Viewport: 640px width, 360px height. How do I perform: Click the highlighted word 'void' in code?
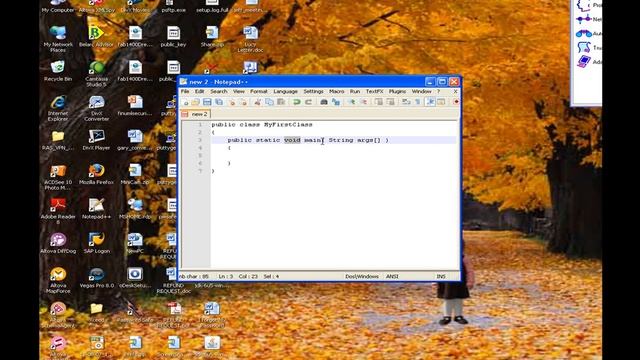pos(292,140)
